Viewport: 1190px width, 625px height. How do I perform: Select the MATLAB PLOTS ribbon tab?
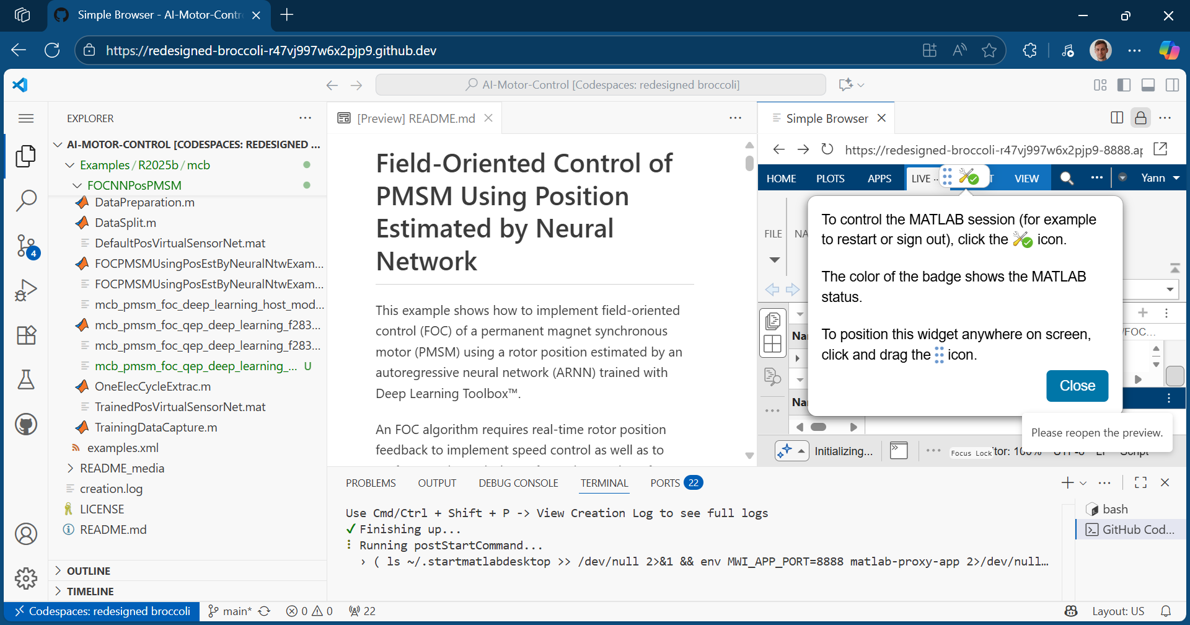pyautogui.click(x=830, y=179)
